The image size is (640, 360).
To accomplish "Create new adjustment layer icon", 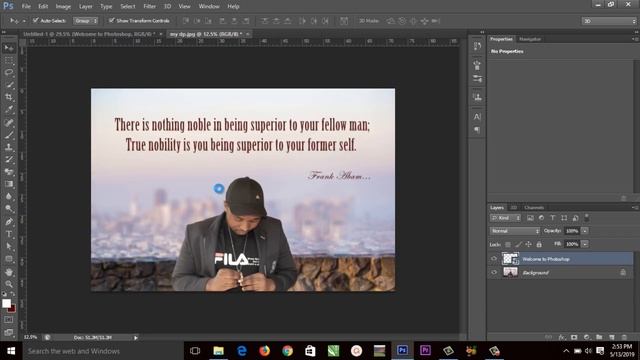I will coord(587,337).
